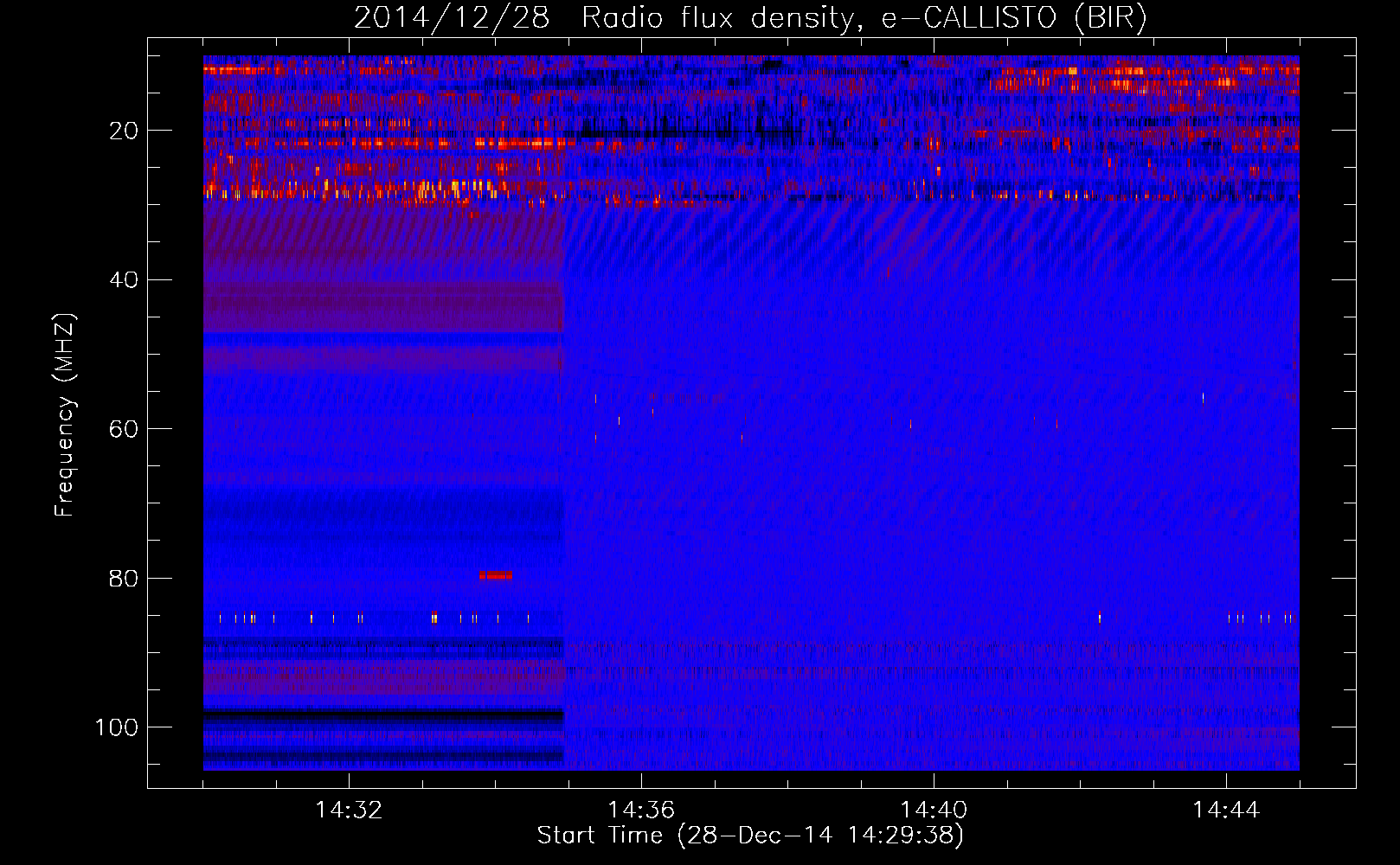The width and height of the screenshot is (1400, 865).
Task: Click the '14:44' time tick label
Action: tap(1226, 811)
